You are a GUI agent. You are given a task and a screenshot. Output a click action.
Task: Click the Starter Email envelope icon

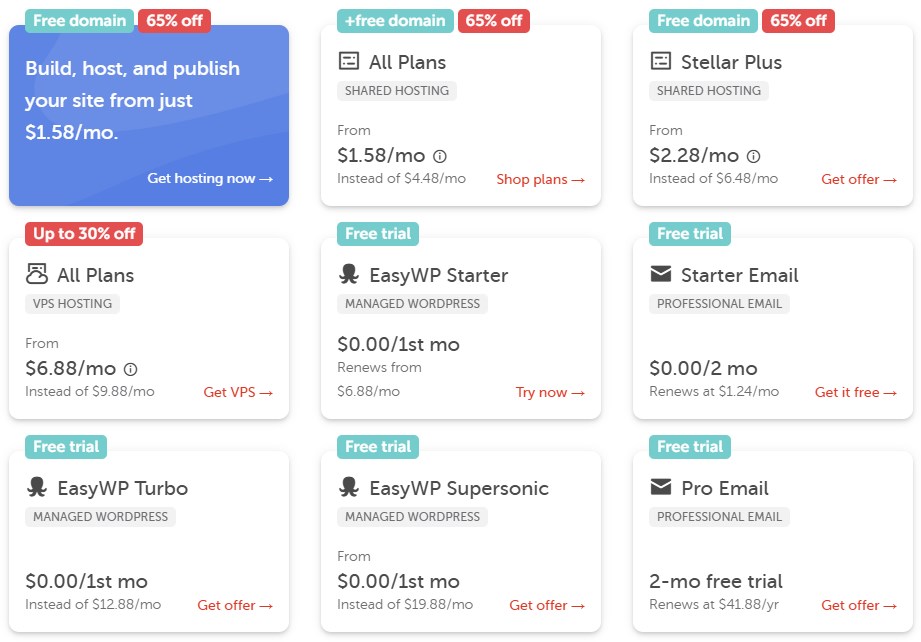point(661,274)
